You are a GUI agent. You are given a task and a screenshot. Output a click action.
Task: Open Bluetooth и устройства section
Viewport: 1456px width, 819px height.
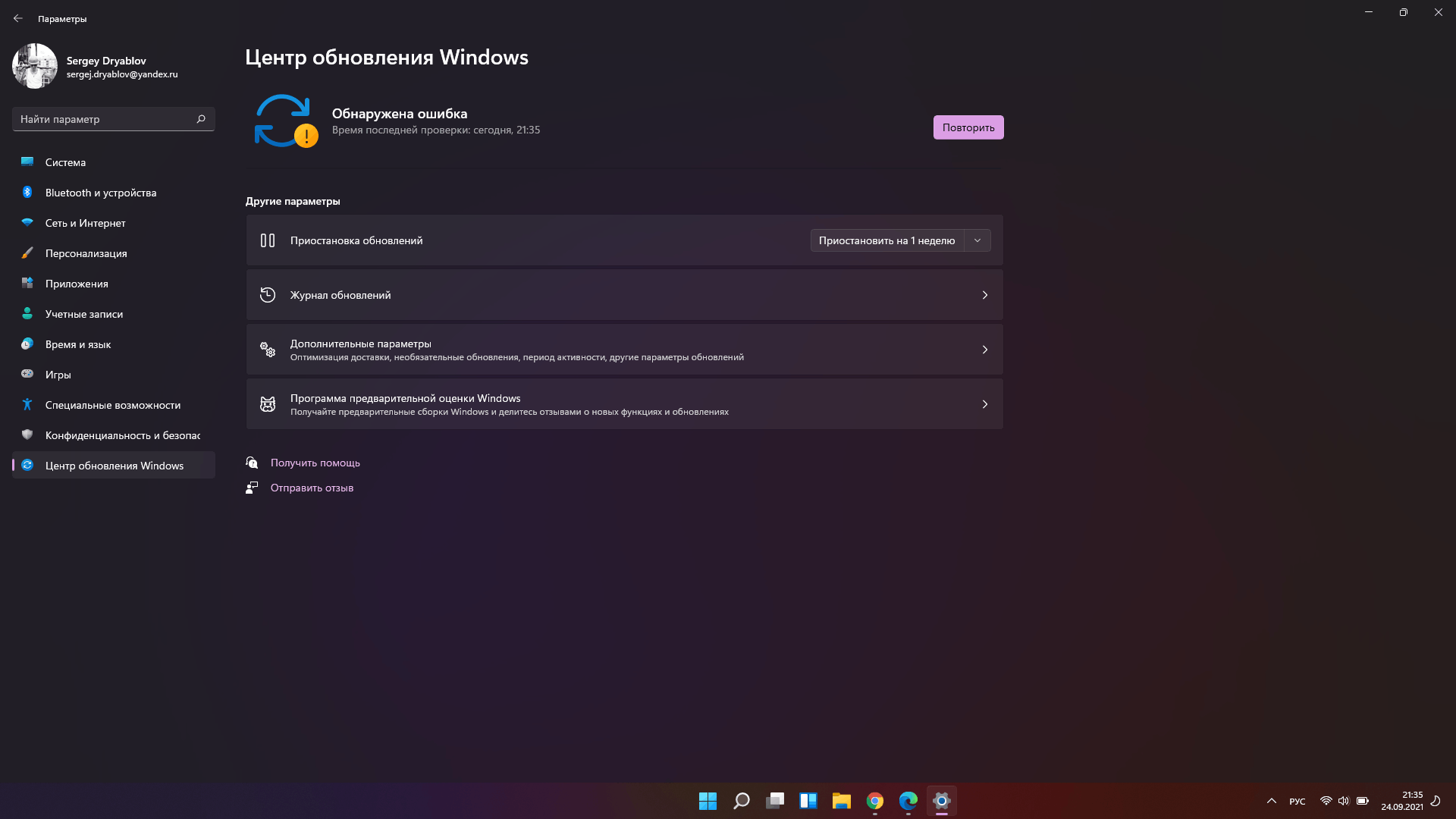click(114, 193)
